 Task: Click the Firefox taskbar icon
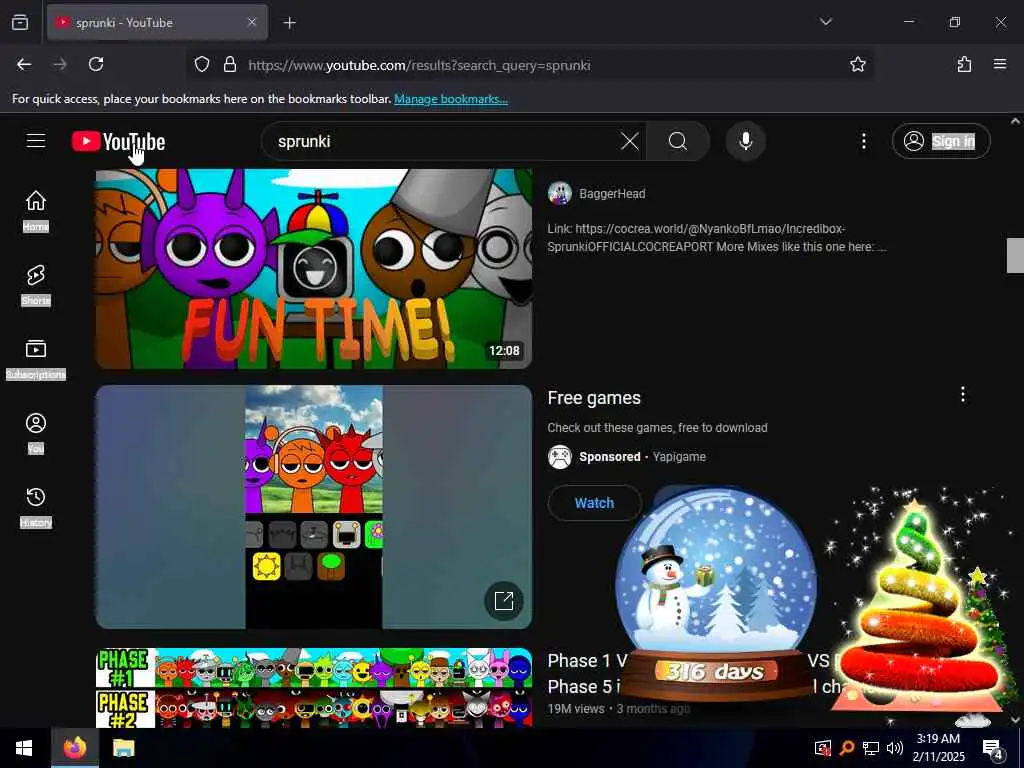[75, 748]
